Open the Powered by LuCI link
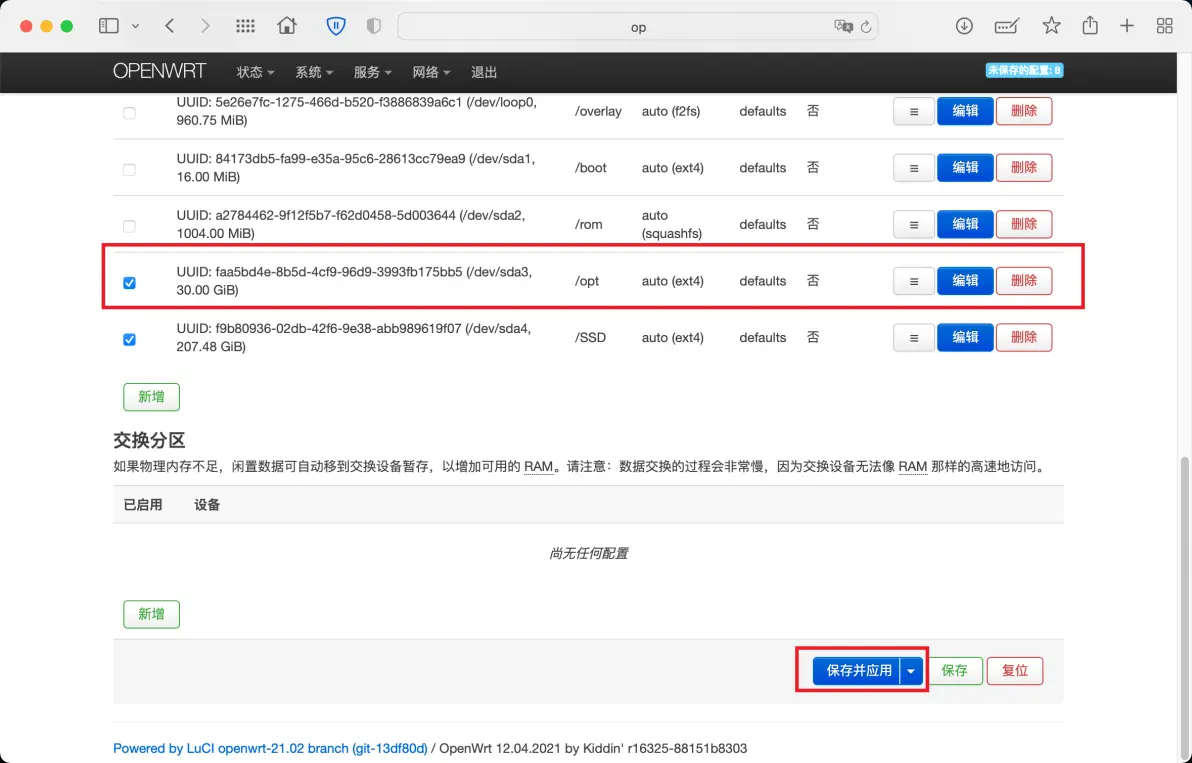Viewport: 1192px width, 763px height. (x=271, y=749)
